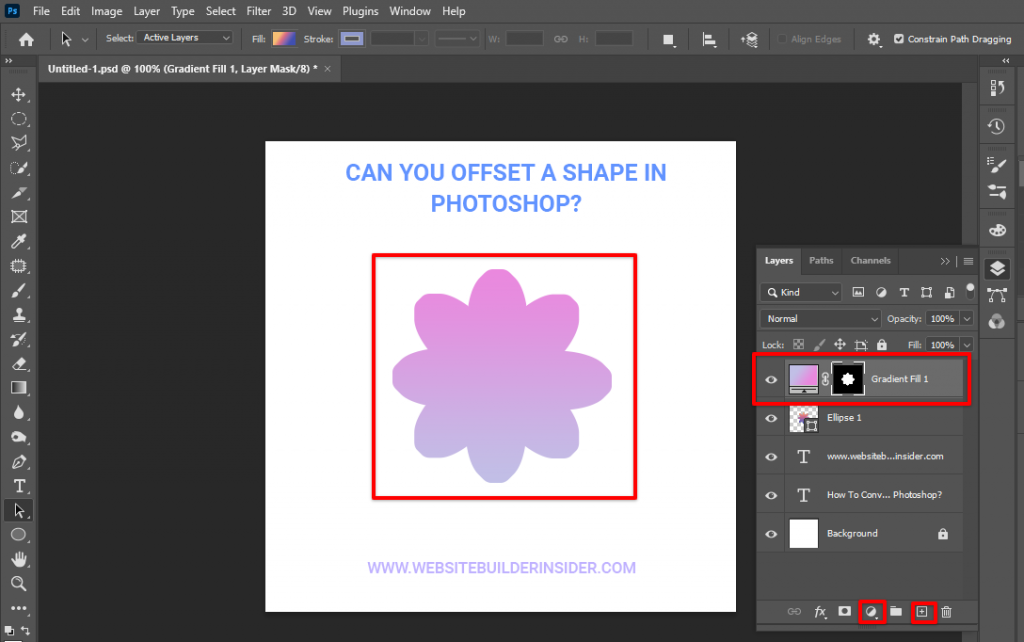The image size is (1024, 642).
Task: Select the Eyedropper tool
Action: [x=18, y=241]
